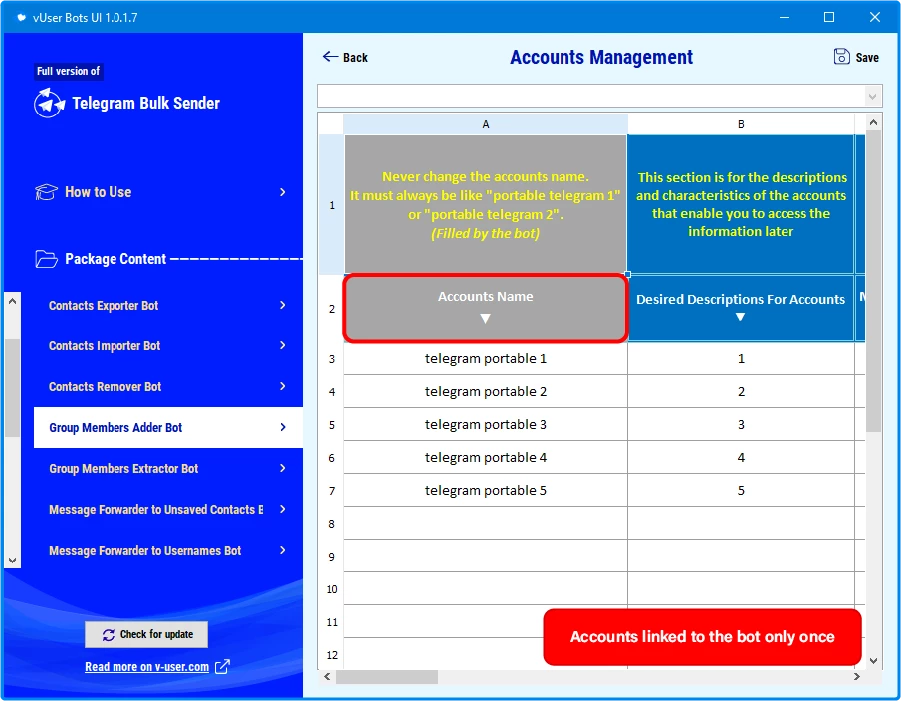Click the Back button label
Viewport: 901px width, 701px height.
tap(355, 57)
